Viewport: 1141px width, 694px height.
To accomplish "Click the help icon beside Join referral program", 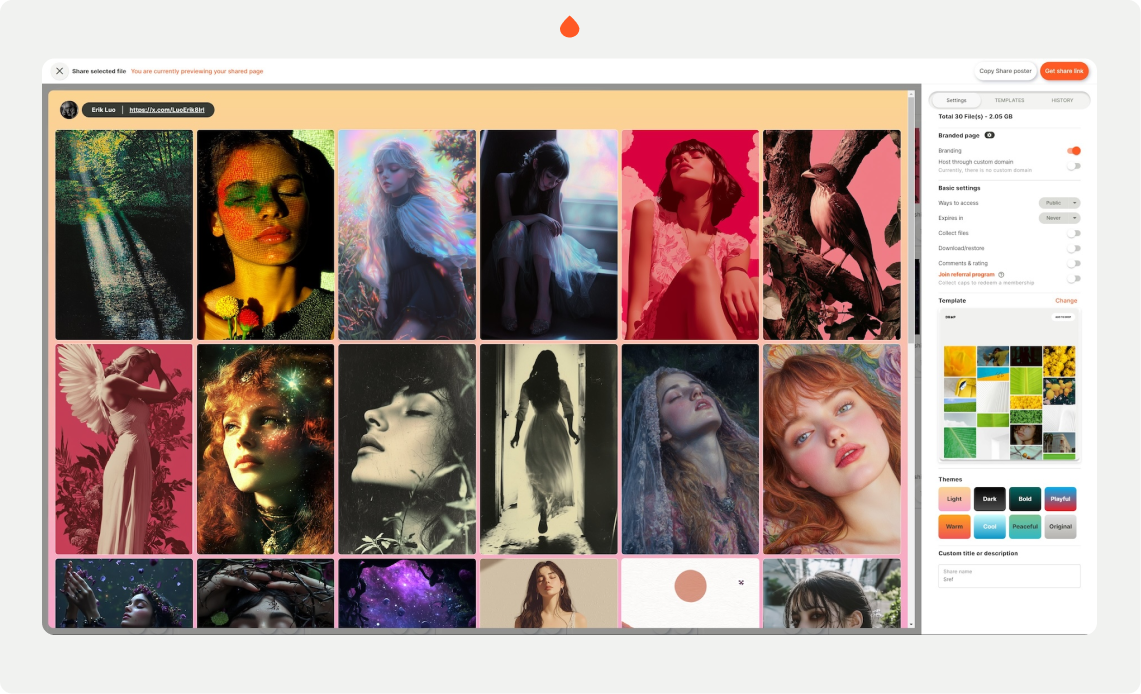I will point(1001,274).
